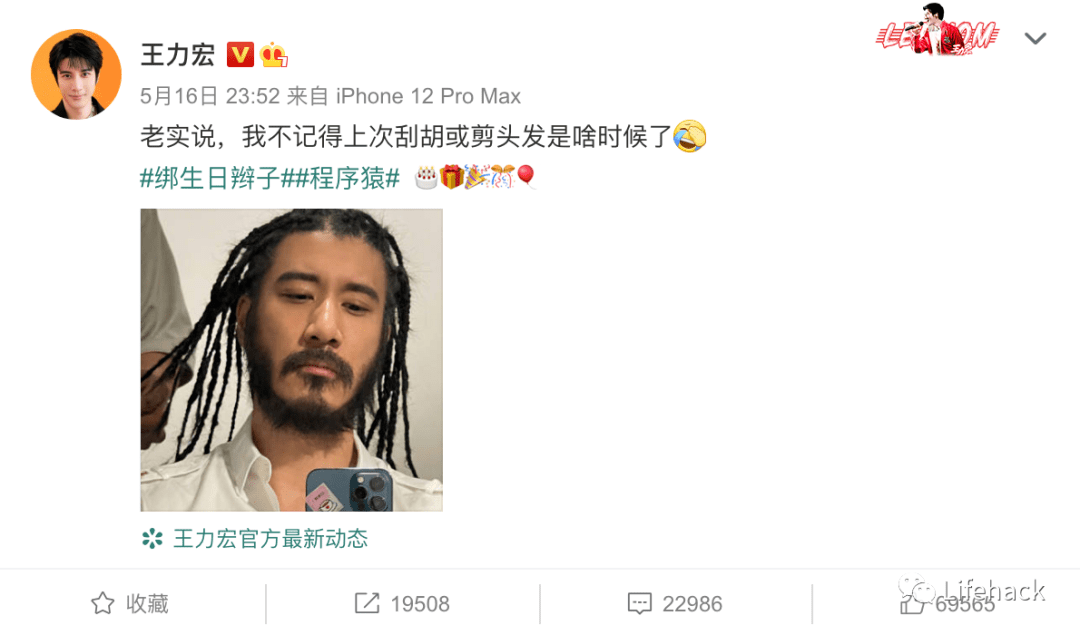Click the green super-topic flower icon

(152, 539)
